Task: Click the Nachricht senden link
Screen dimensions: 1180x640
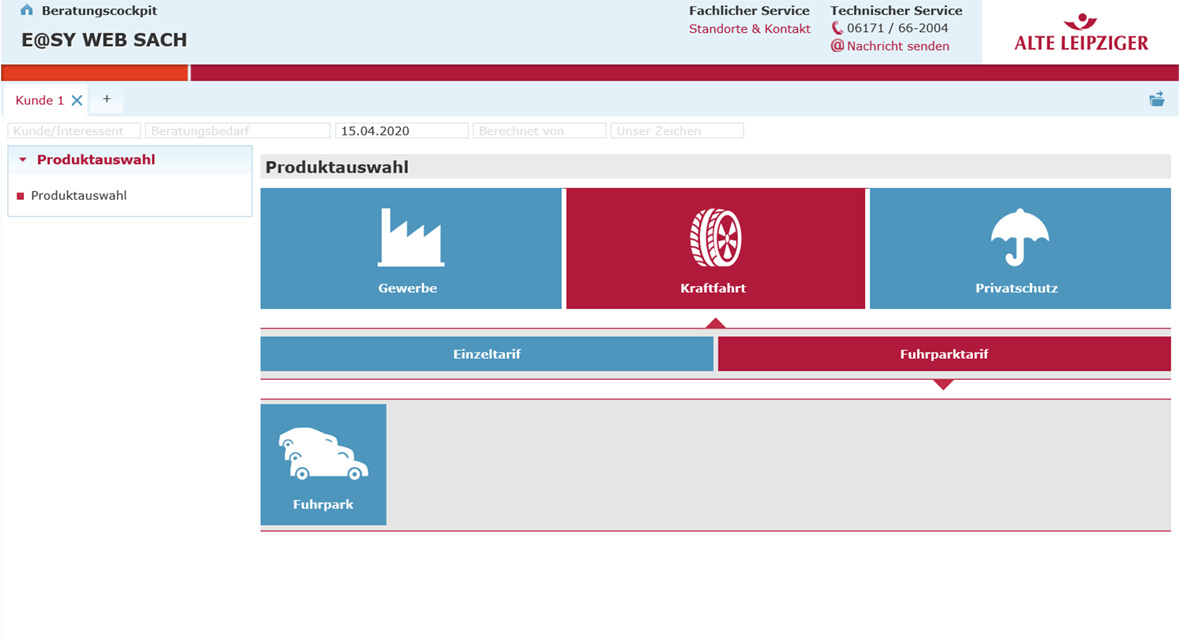Action: tap(898, 46)
